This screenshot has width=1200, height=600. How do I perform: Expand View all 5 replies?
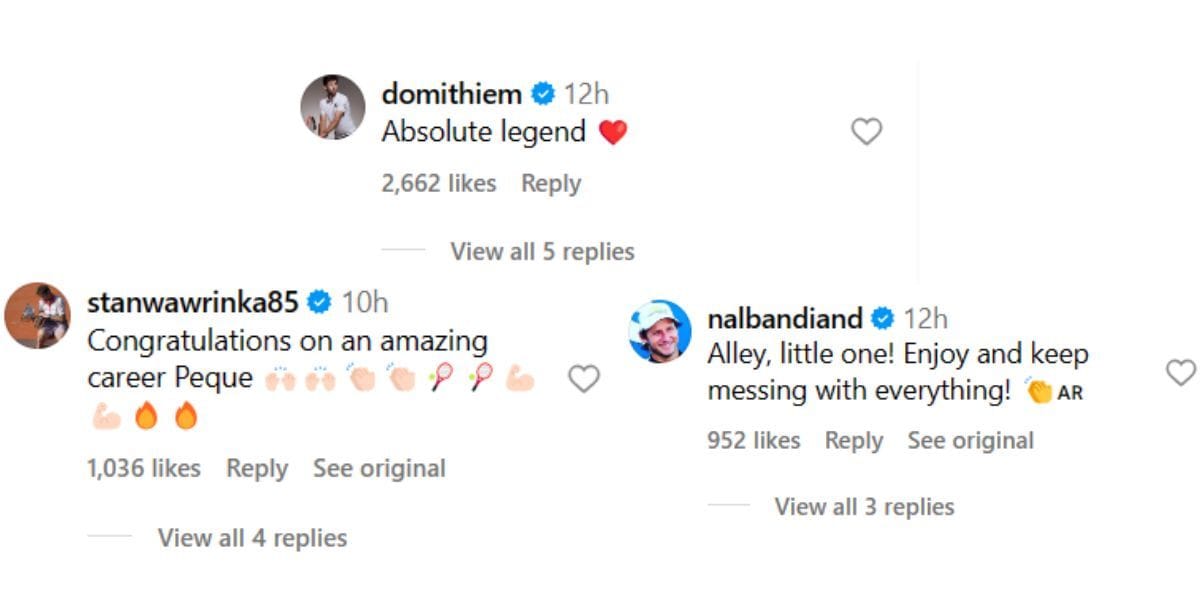542,251
